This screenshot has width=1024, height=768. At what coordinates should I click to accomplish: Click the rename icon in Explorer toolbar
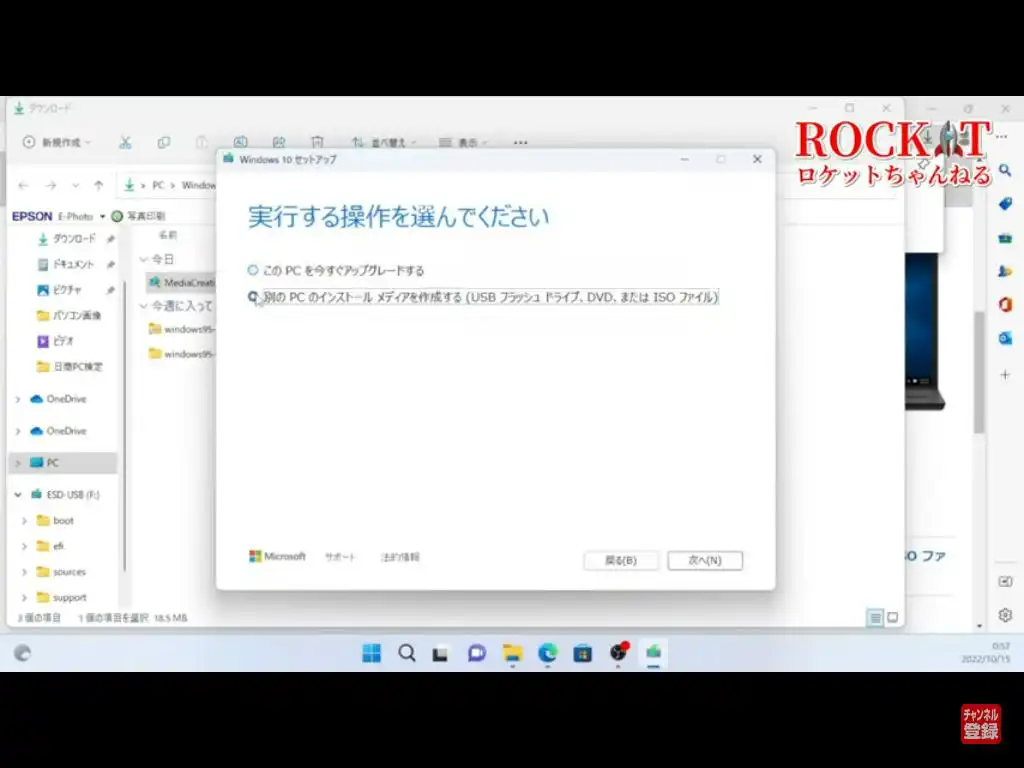[240, 142]
